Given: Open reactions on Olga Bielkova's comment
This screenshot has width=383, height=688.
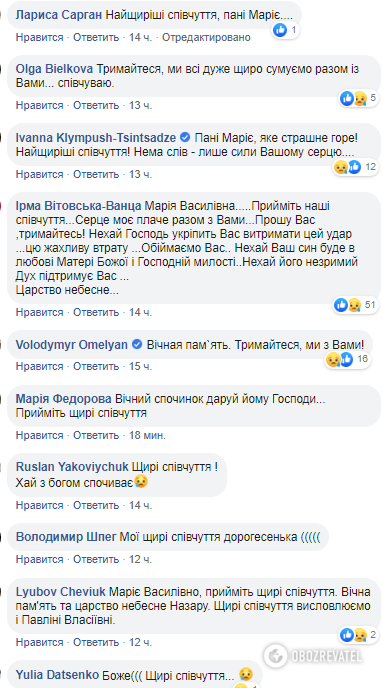Looking at the screenshot, I should click(358, 99).
